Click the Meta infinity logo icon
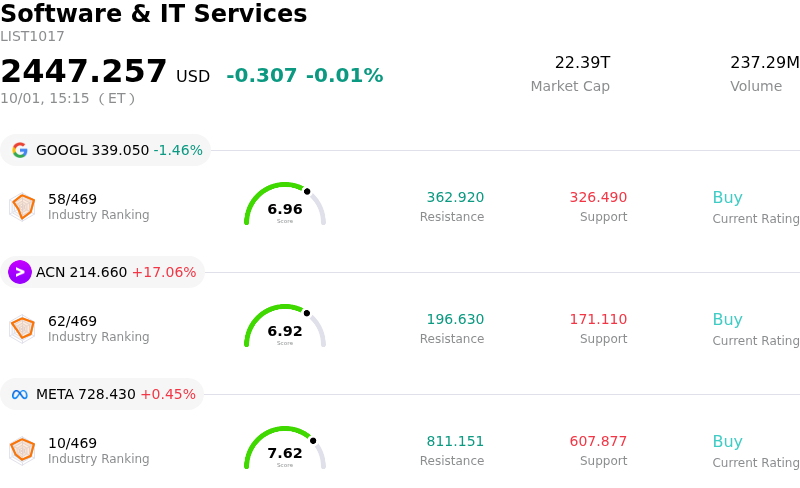This screenshot has height=488, width=800. point(20,394)
